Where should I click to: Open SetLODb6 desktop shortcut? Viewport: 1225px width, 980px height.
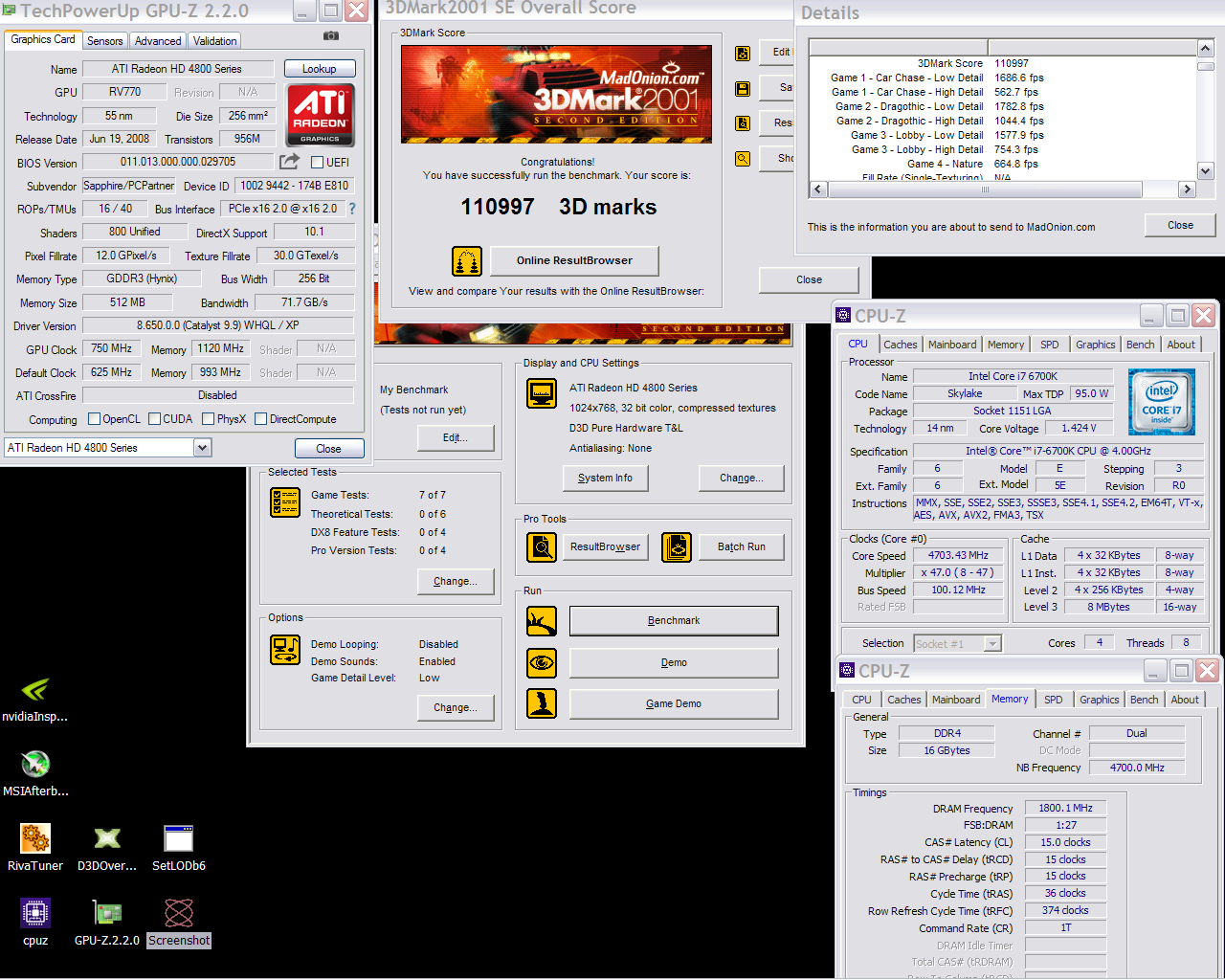pos(179,848)
